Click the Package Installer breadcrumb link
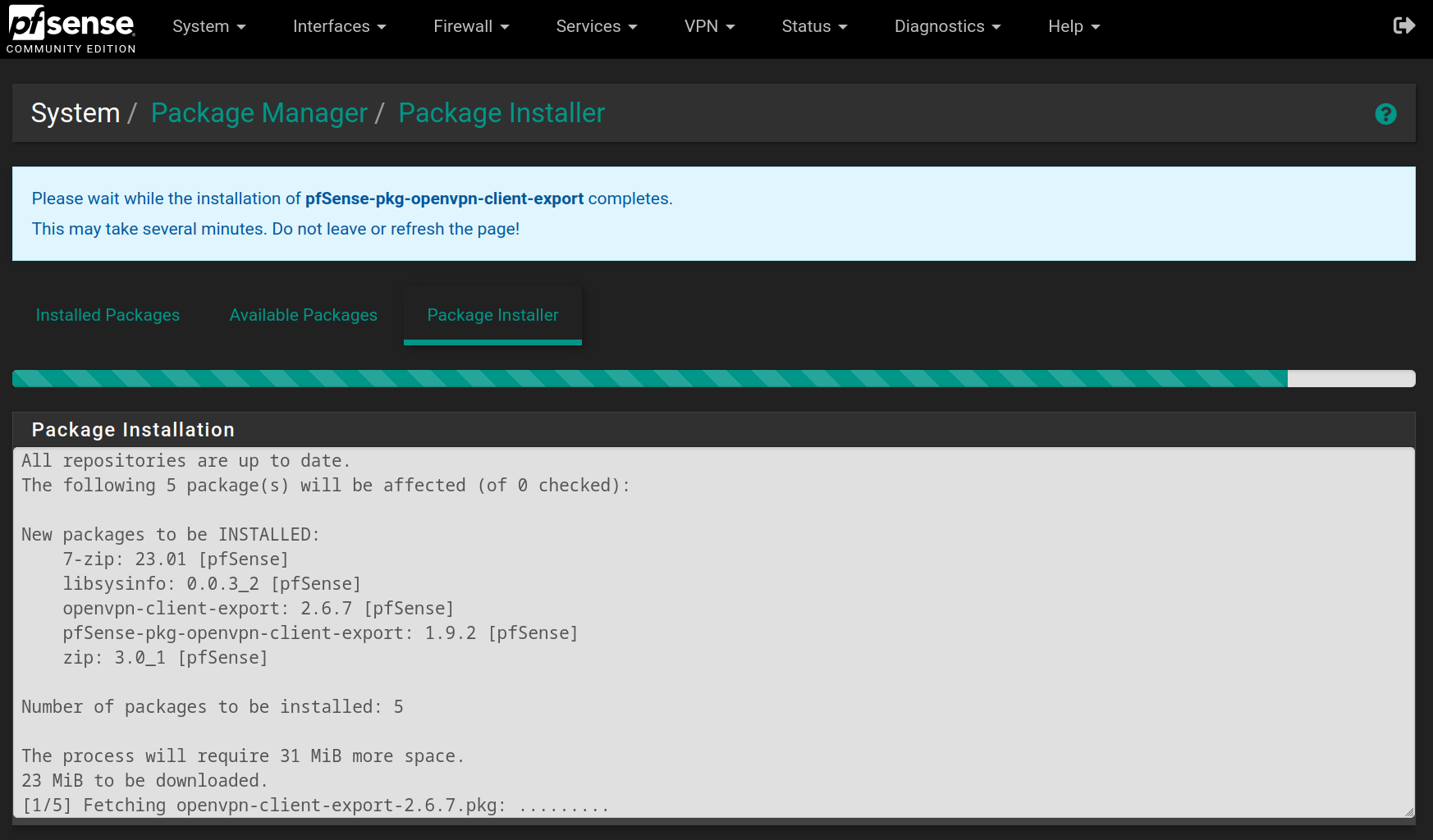The image size is (1433, 840). [x=501, y=113]
